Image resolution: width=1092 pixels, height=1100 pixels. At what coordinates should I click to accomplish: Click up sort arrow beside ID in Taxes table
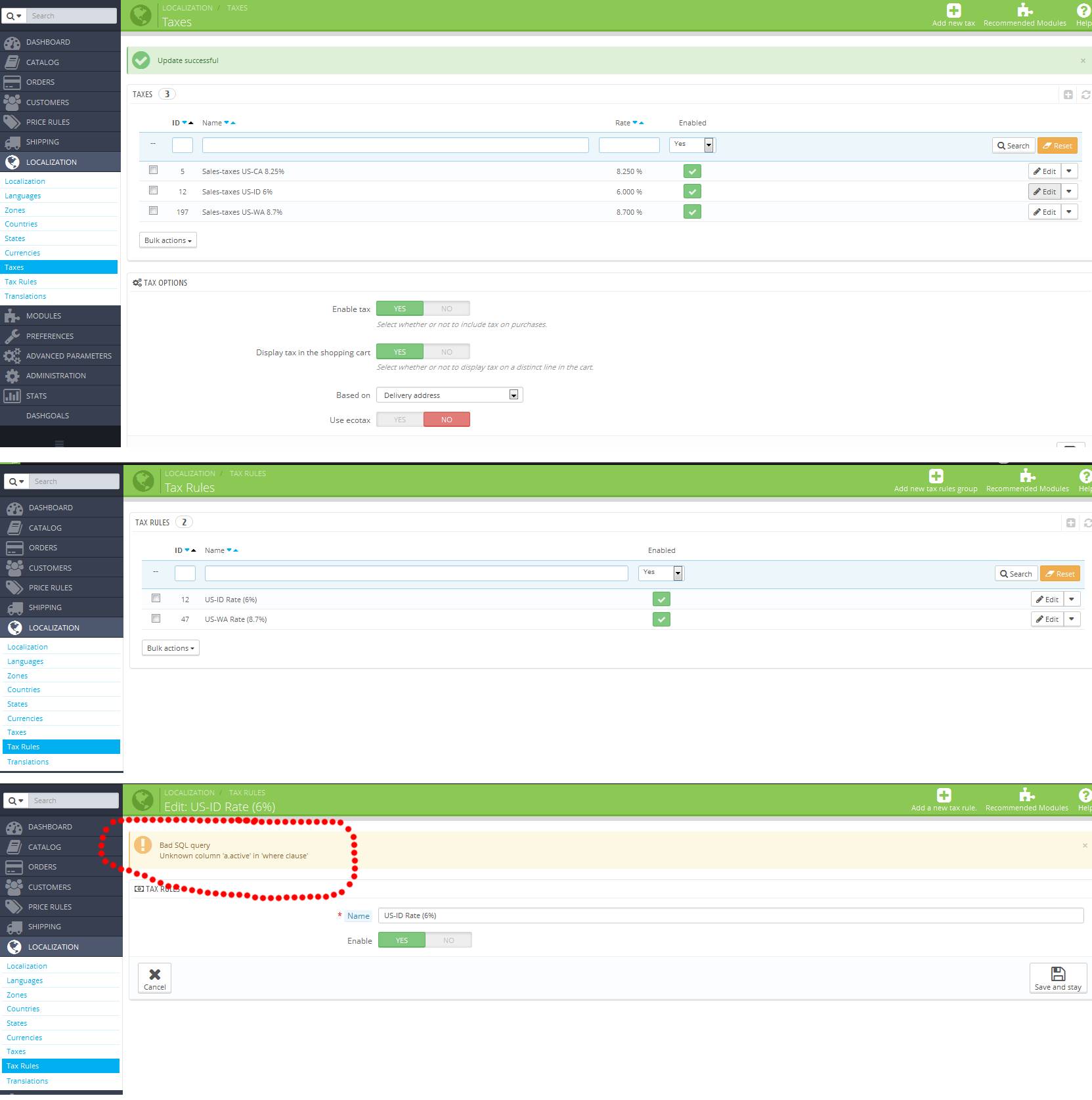pos(191,123)
